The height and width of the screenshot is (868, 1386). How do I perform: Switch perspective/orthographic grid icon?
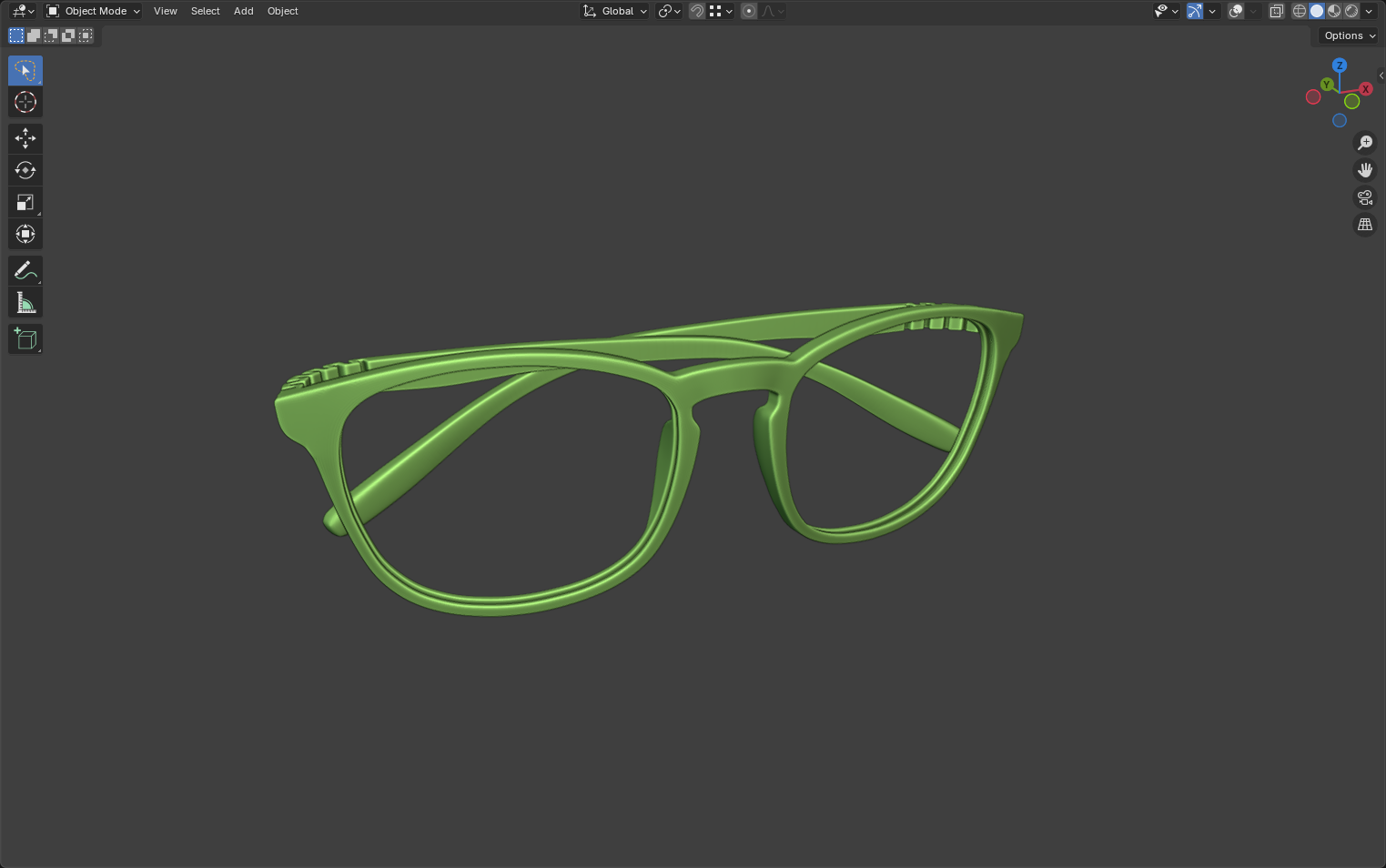tap(1364, 225)
